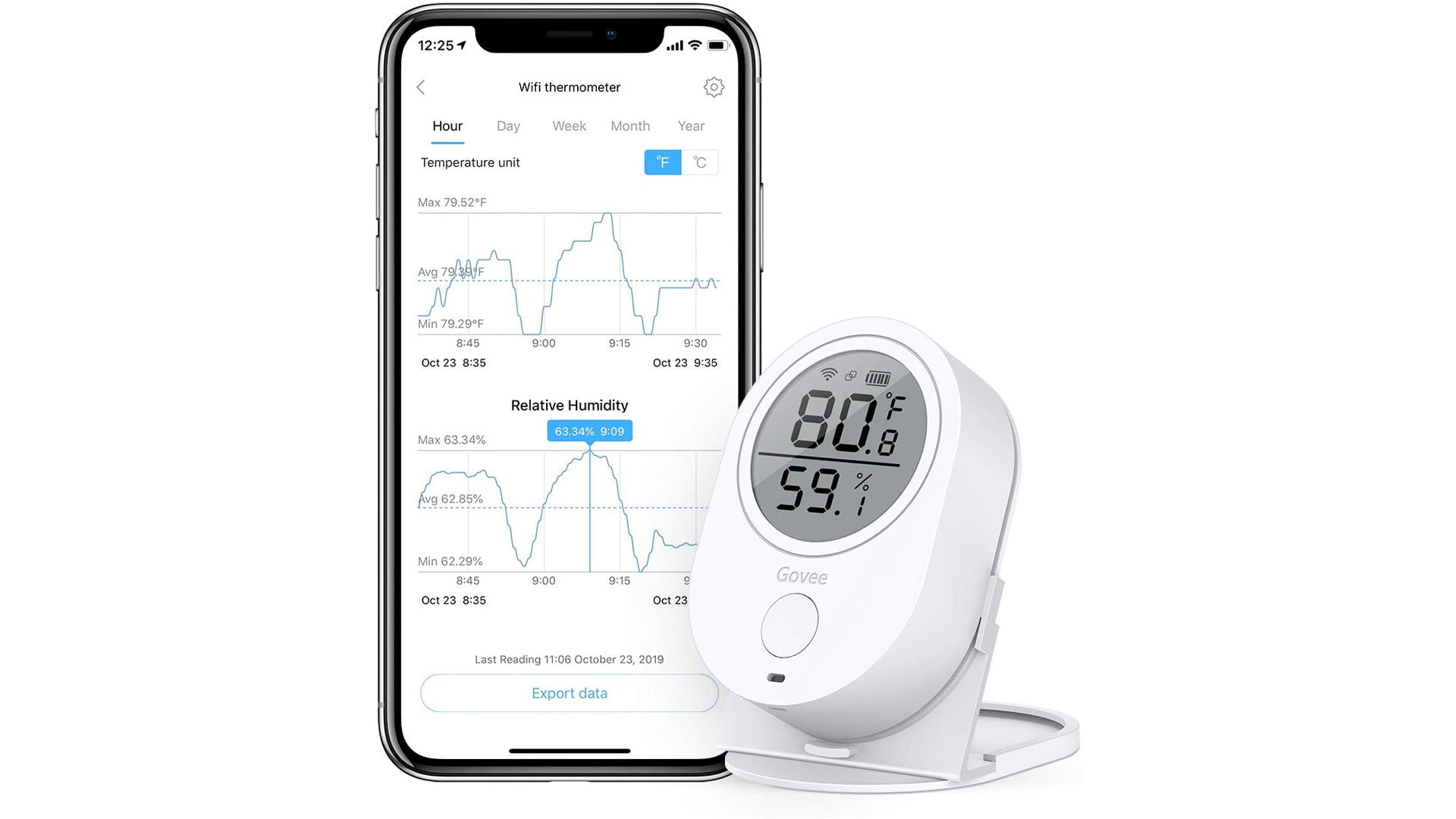Select the Year view tab
1456x819 pixels.
click(691, 125)
